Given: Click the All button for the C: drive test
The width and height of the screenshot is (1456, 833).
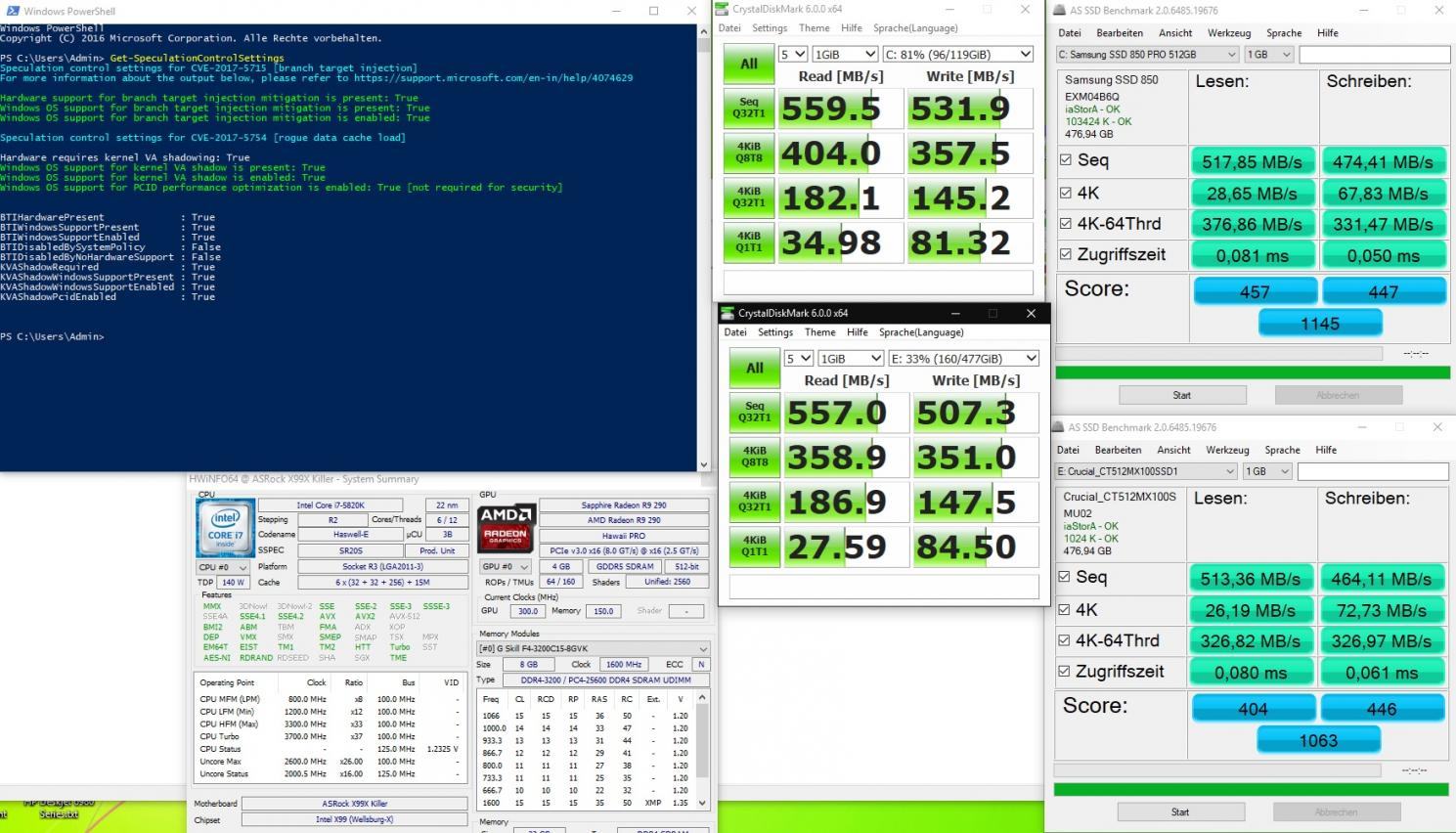Looking at the screenshot, I should click(748, 64).
